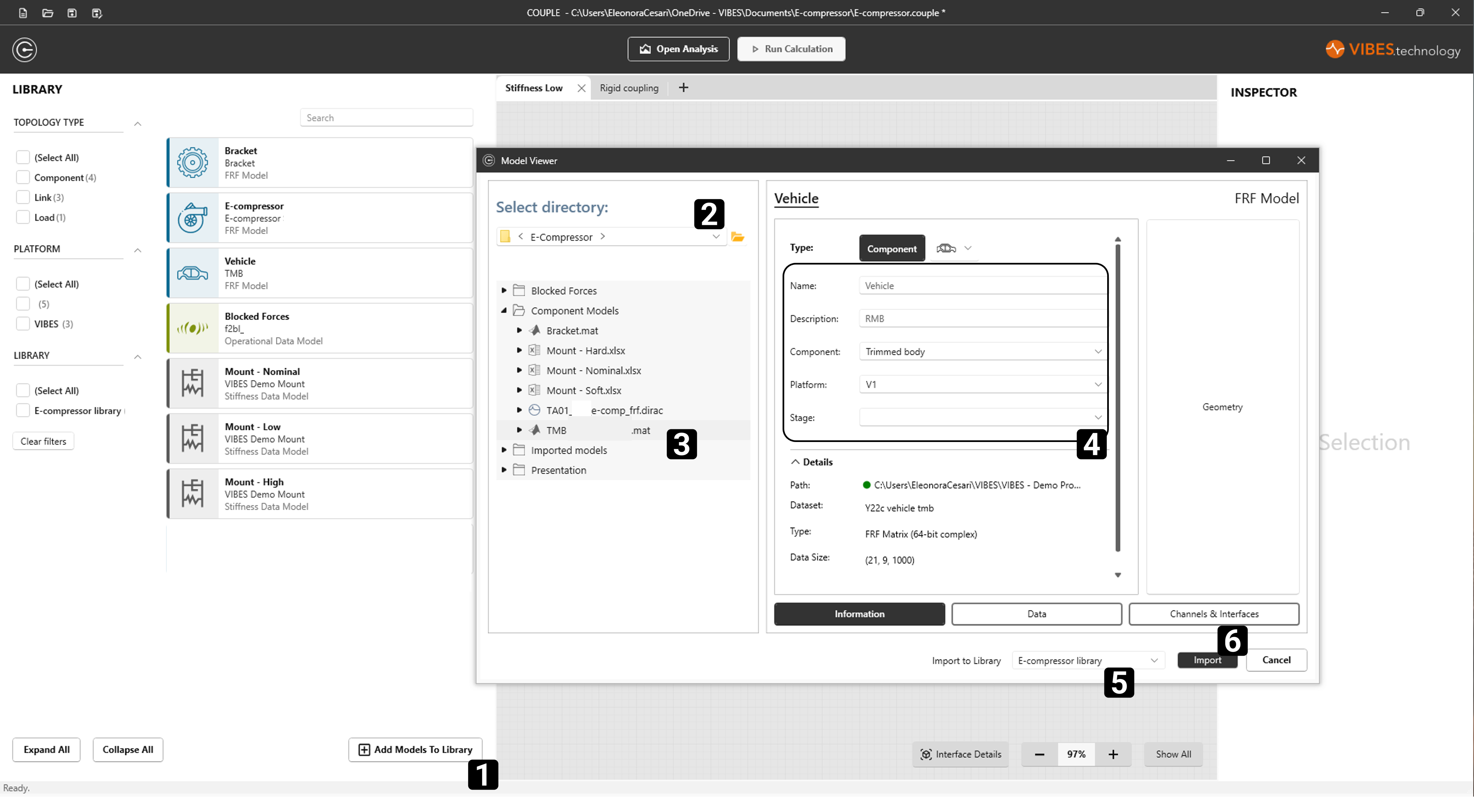Switch to the Rigid coupling tab
The height and width of the screenshot is (812, 1474).
click(629, 88)
